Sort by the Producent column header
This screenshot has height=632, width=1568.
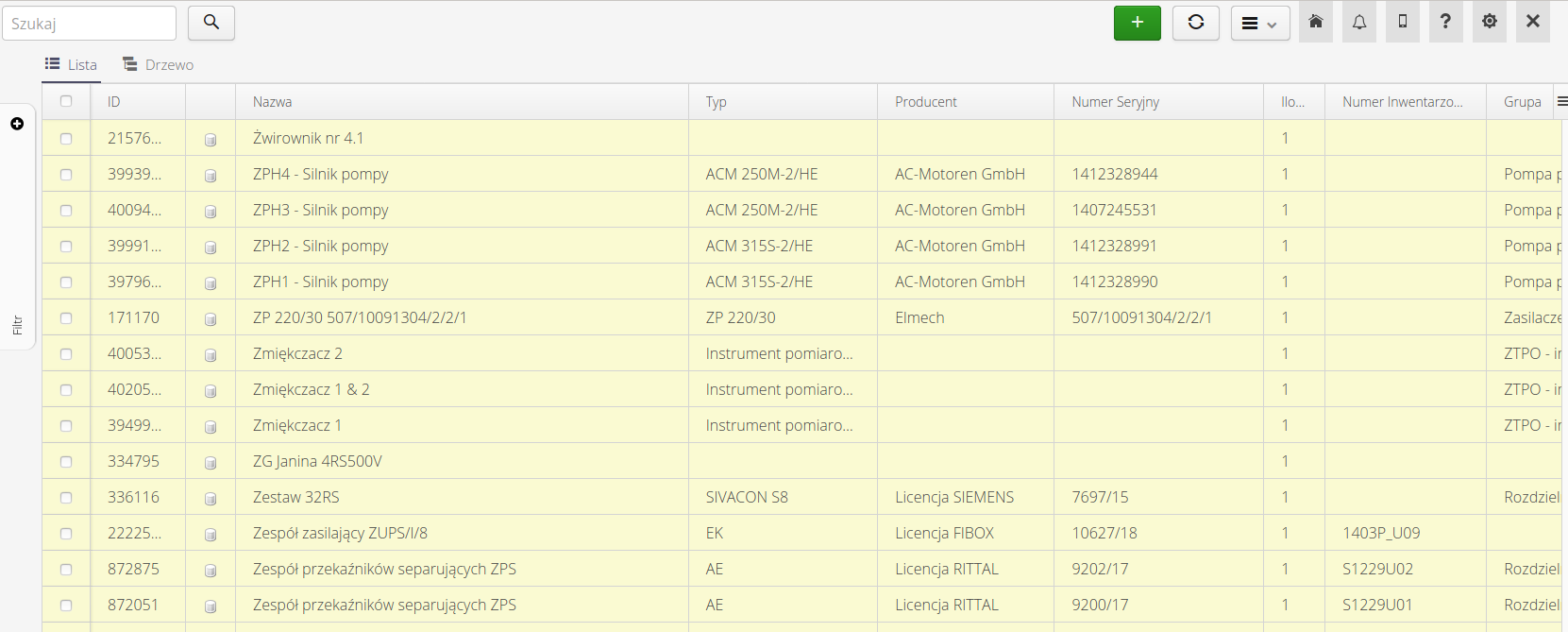click(x=925, y=102)
